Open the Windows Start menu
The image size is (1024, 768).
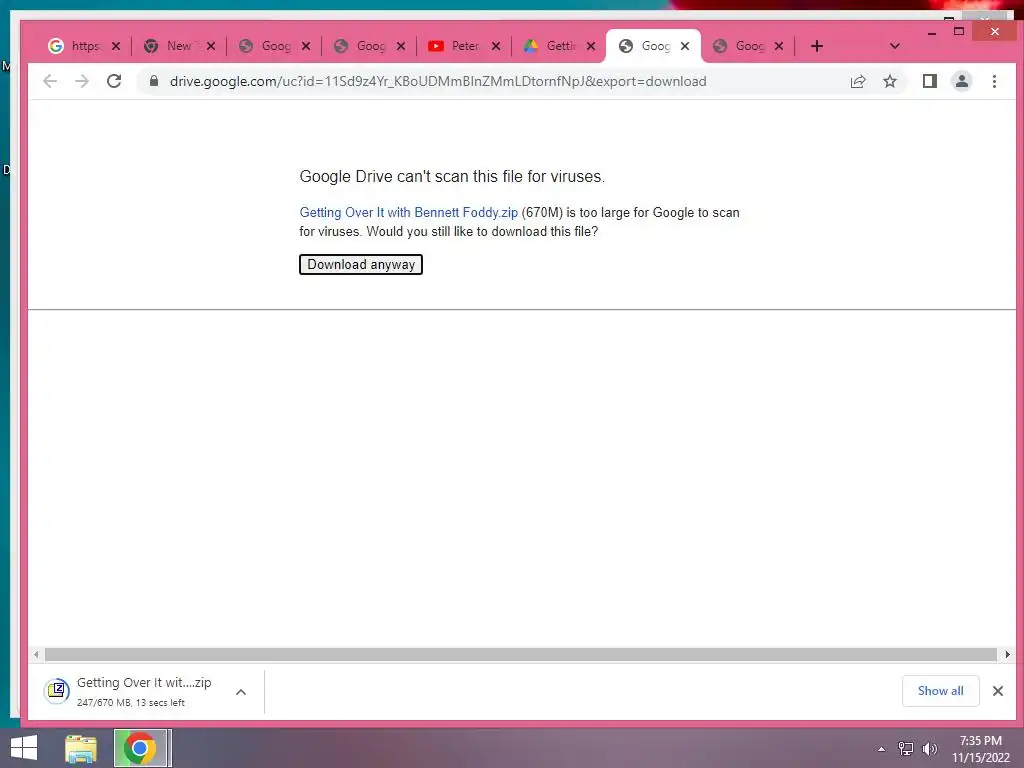point(24,748)
